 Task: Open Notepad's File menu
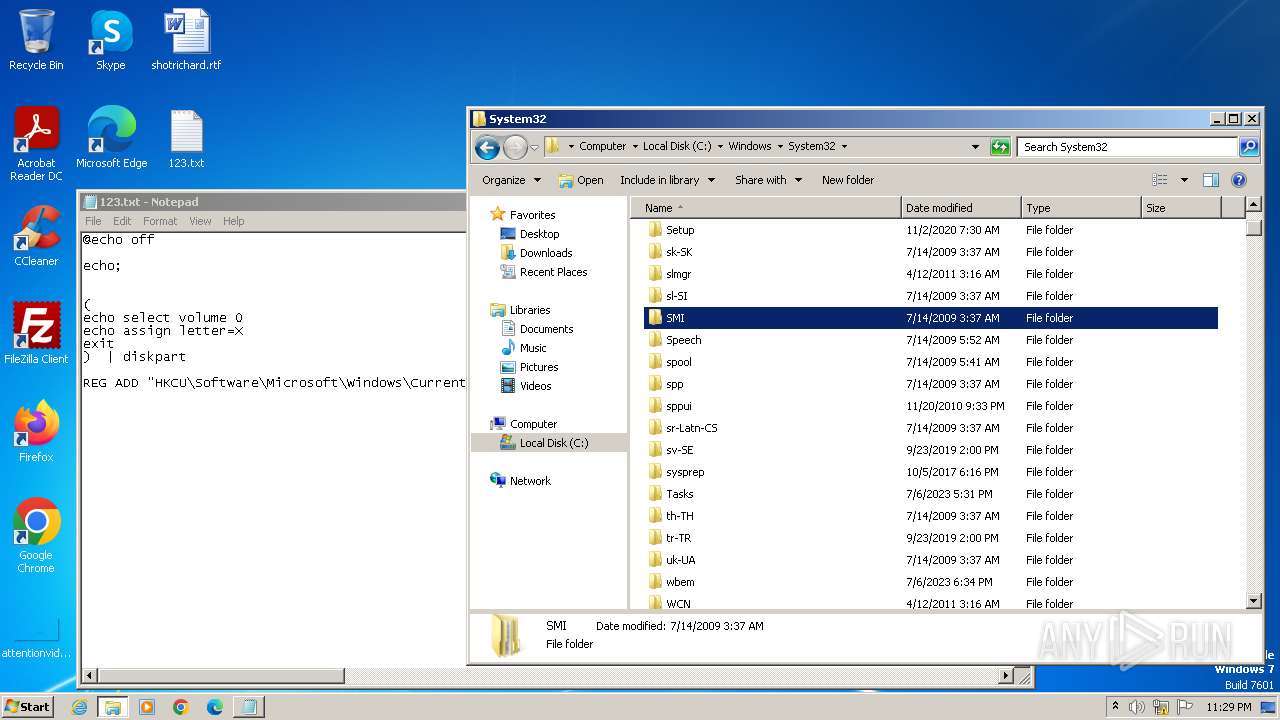(93, 221)
